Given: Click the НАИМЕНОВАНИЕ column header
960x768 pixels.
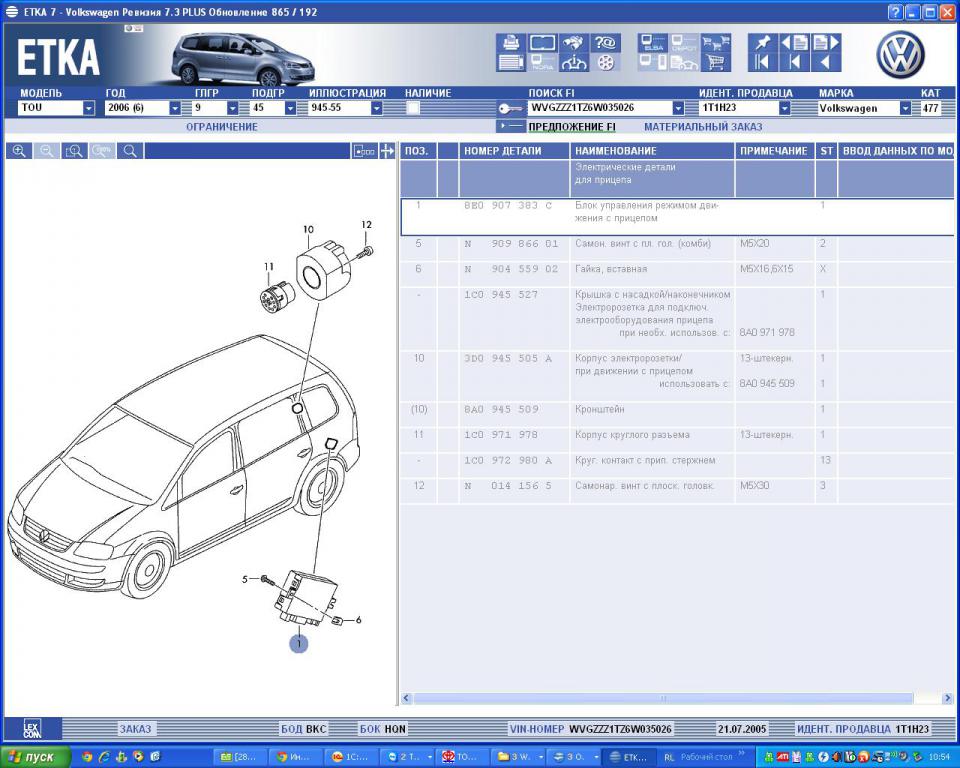Looking at the screenshot, I should 652,151.
